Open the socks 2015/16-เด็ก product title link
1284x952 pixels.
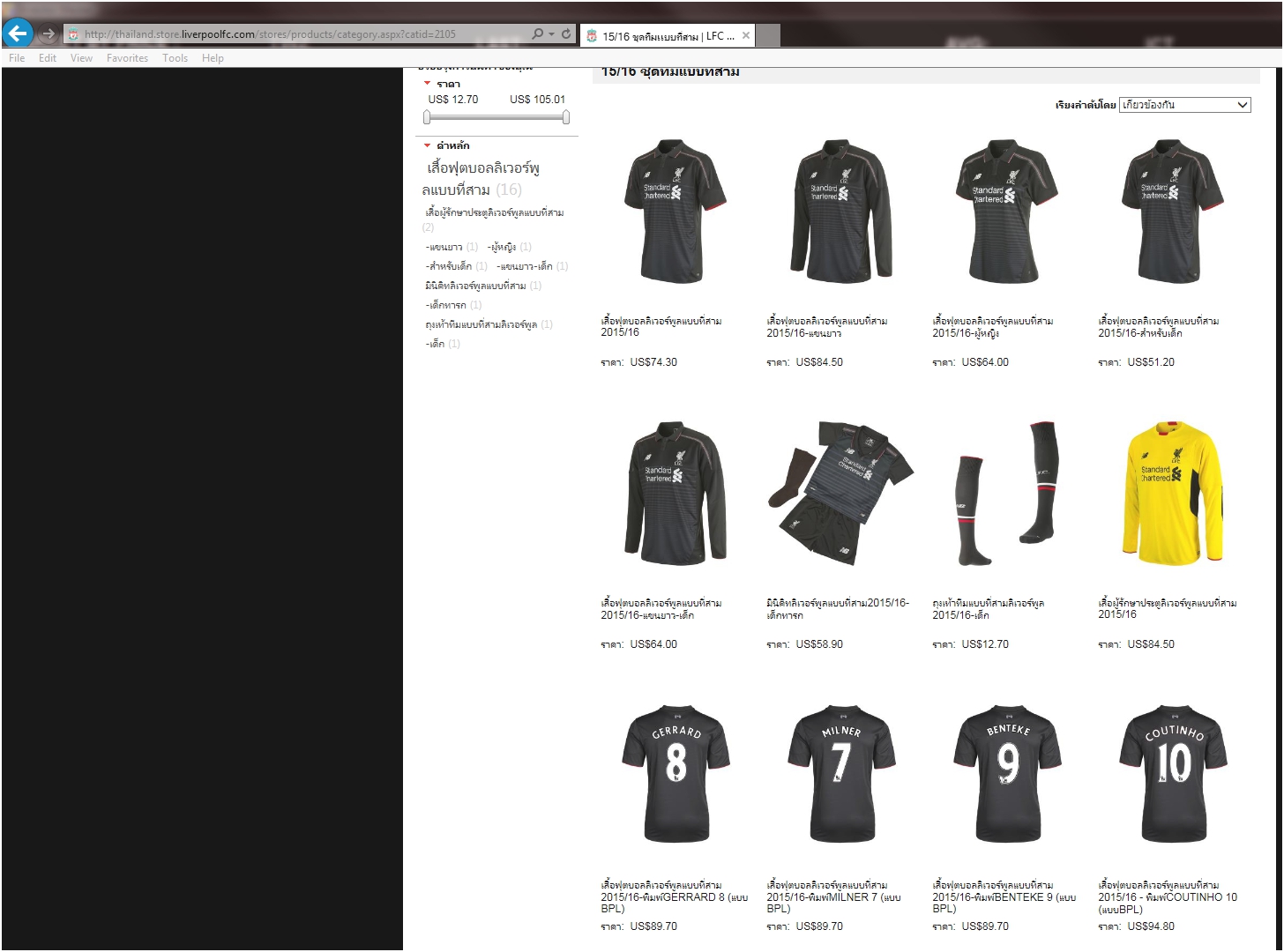(989, 609)
